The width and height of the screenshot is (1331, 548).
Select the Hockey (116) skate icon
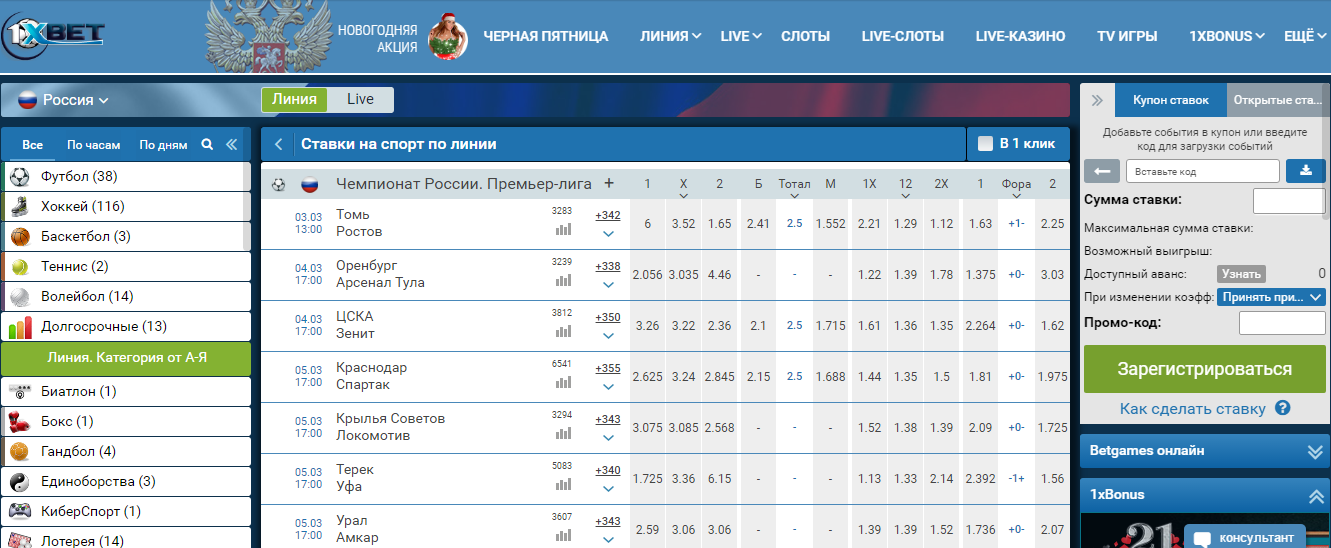point(20,207)
